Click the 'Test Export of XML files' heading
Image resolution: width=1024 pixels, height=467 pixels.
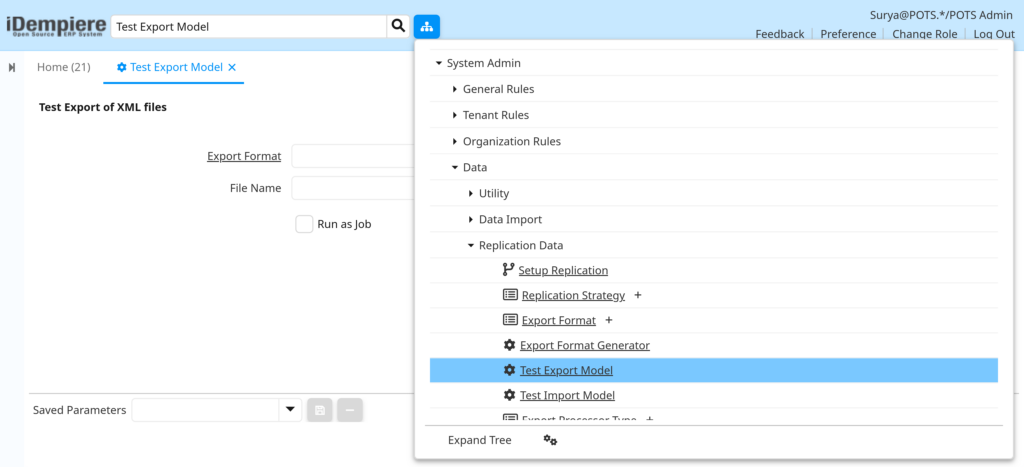103,107
